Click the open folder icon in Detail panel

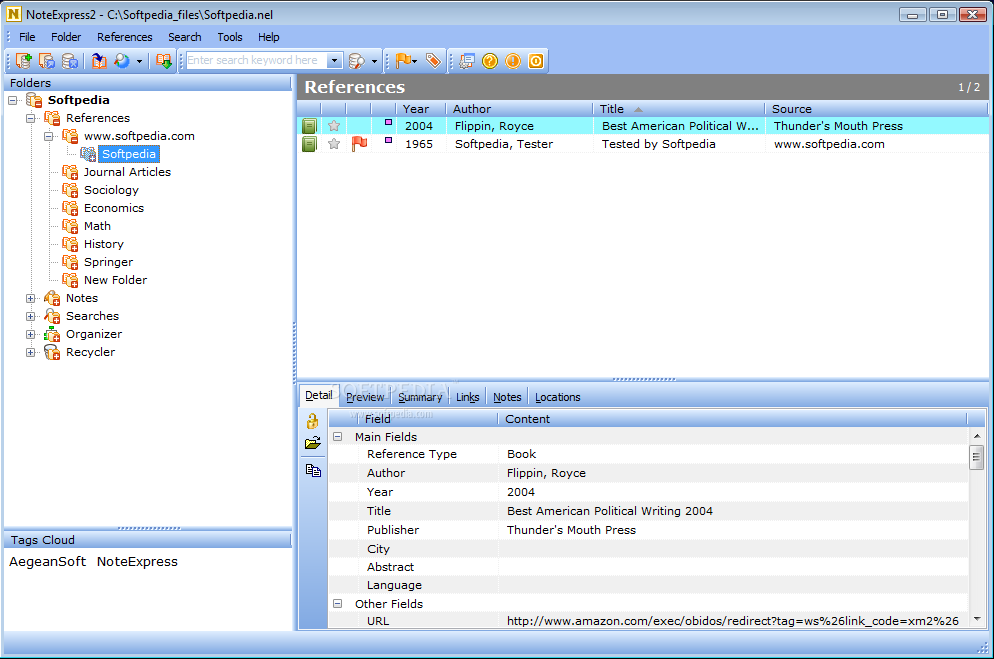point(313,443)
